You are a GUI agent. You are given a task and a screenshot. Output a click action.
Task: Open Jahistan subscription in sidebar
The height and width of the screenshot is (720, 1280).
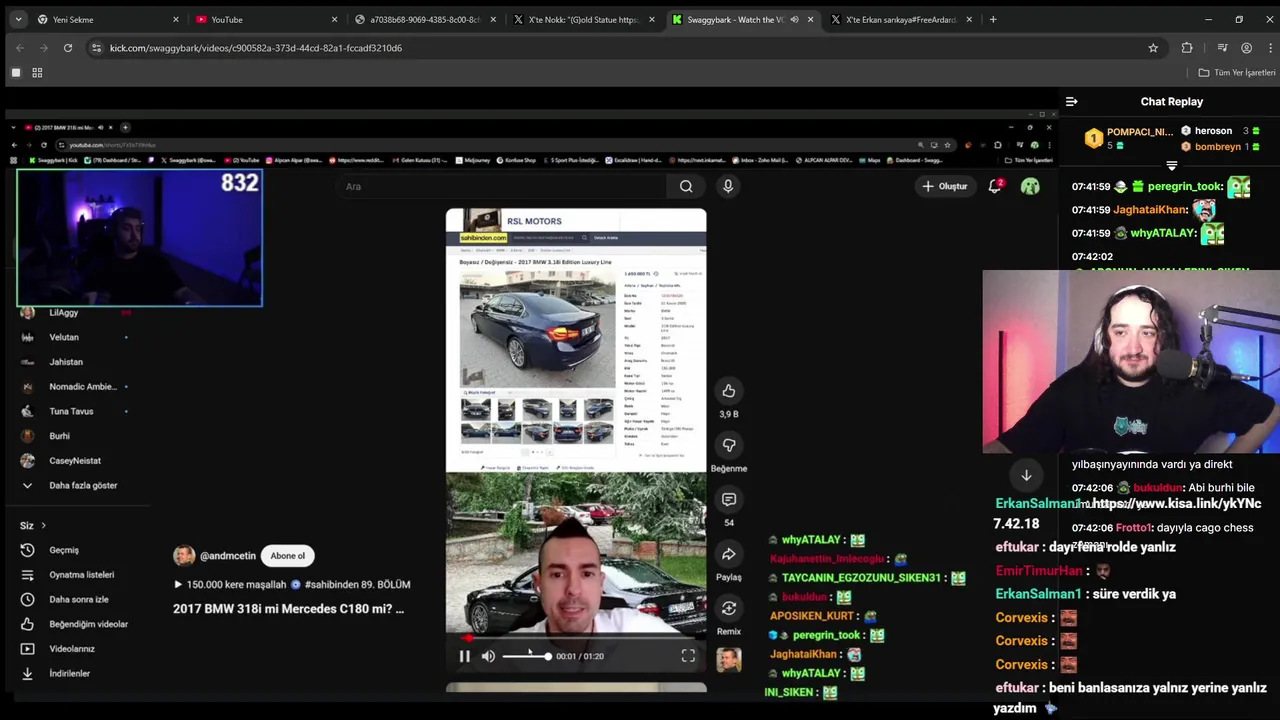66,362
